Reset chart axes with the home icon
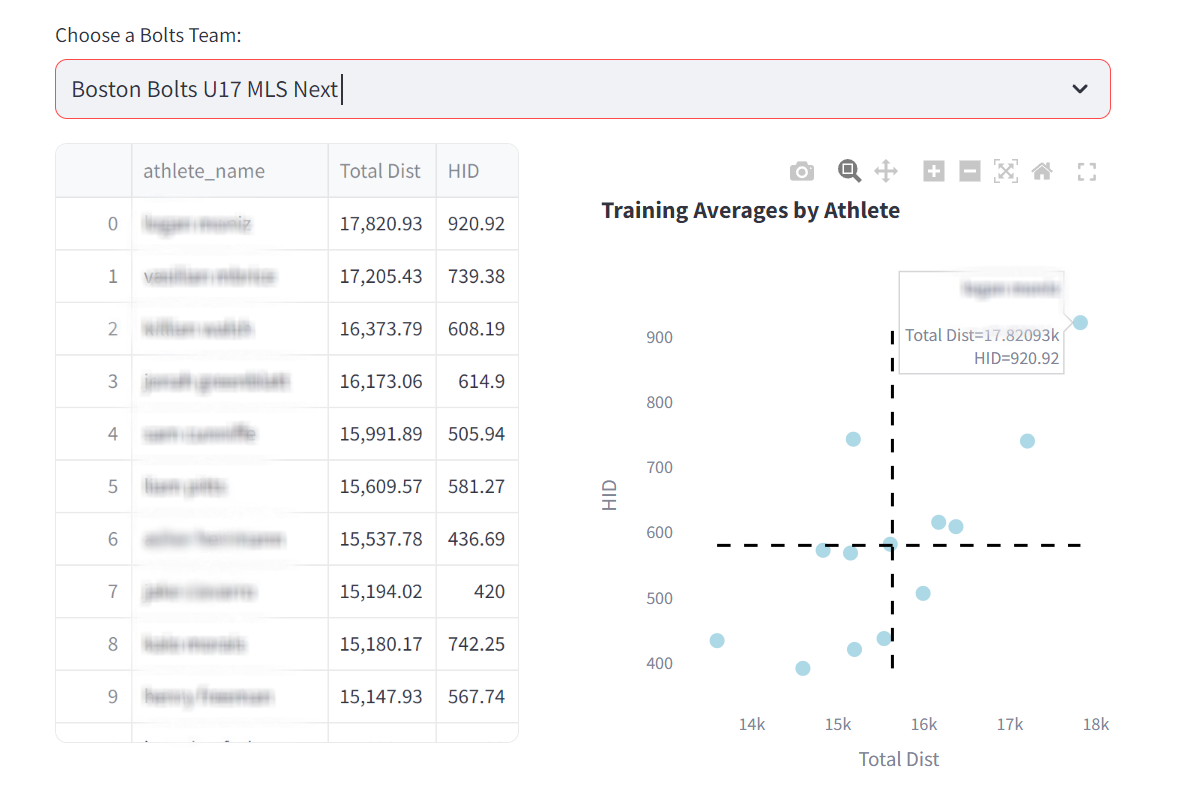 click(1041, 170)
